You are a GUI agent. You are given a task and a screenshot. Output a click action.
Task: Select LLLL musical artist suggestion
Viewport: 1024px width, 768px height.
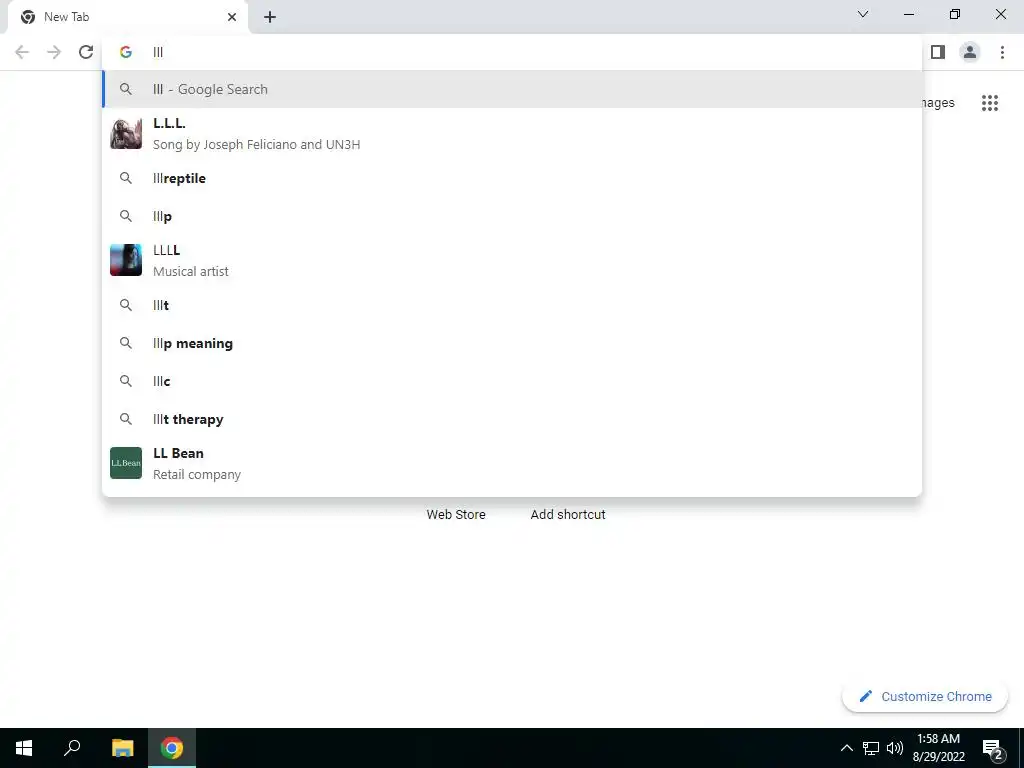(513, 261)
